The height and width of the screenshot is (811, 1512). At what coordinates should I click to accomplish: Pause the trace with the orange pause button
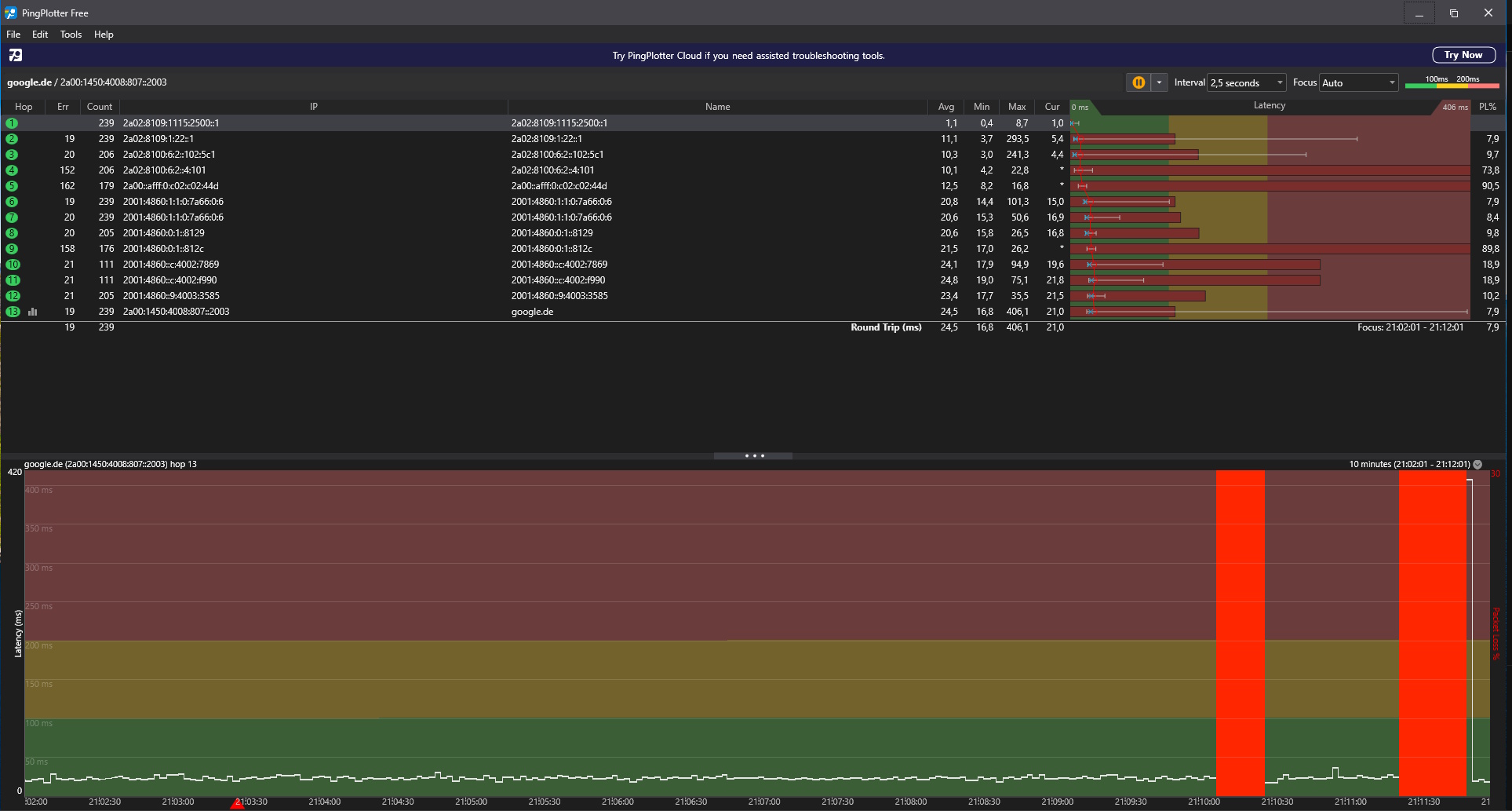[x=1139, y=82]
